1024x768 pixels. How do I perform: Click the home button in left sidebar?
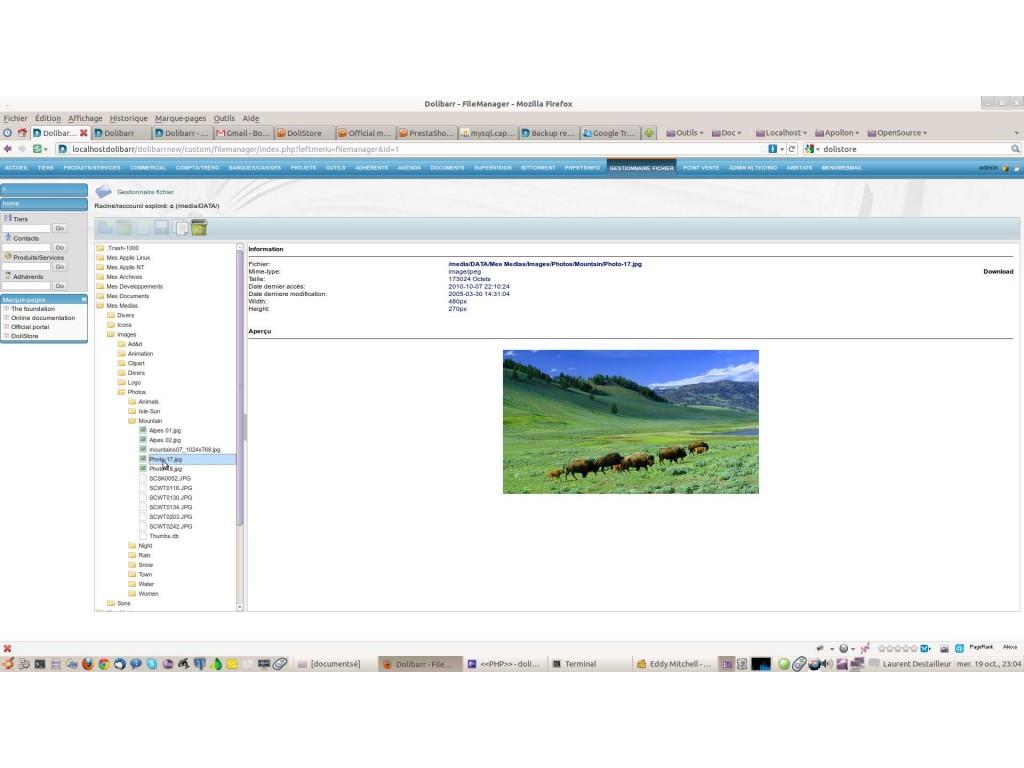44,204
